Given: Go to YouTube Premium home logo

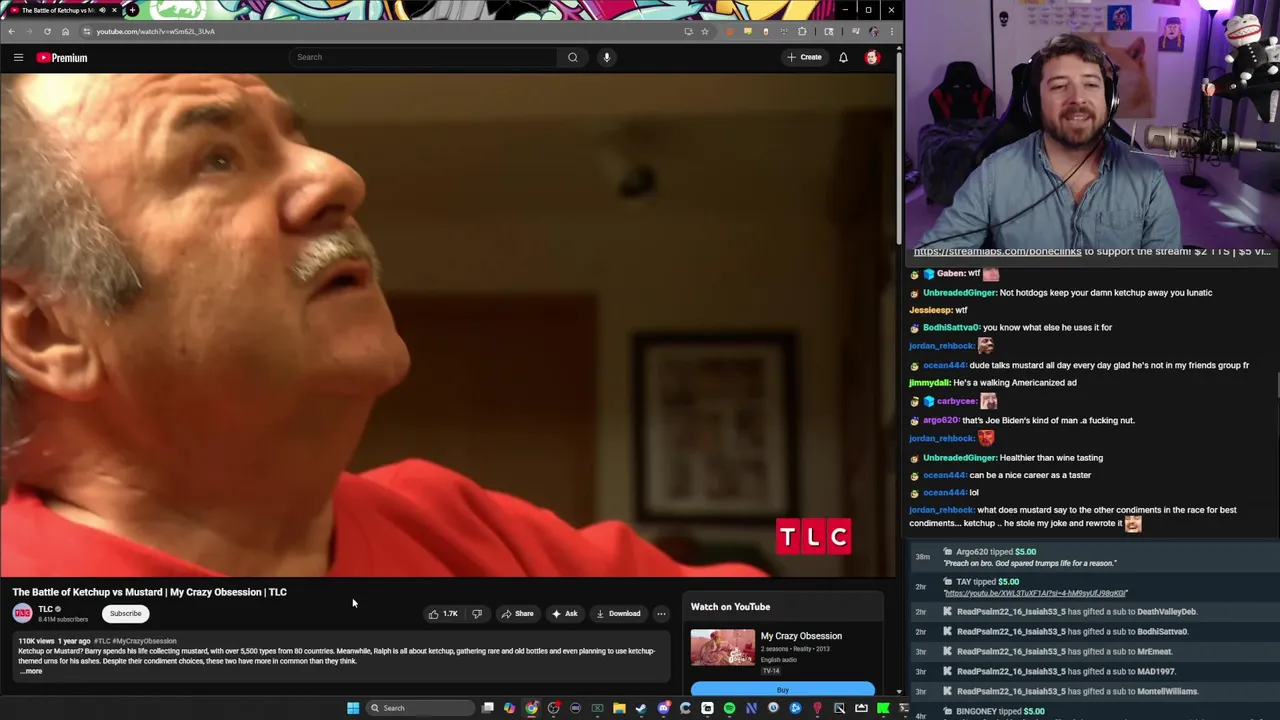Looking at the screenshot, I should (62, 58).
